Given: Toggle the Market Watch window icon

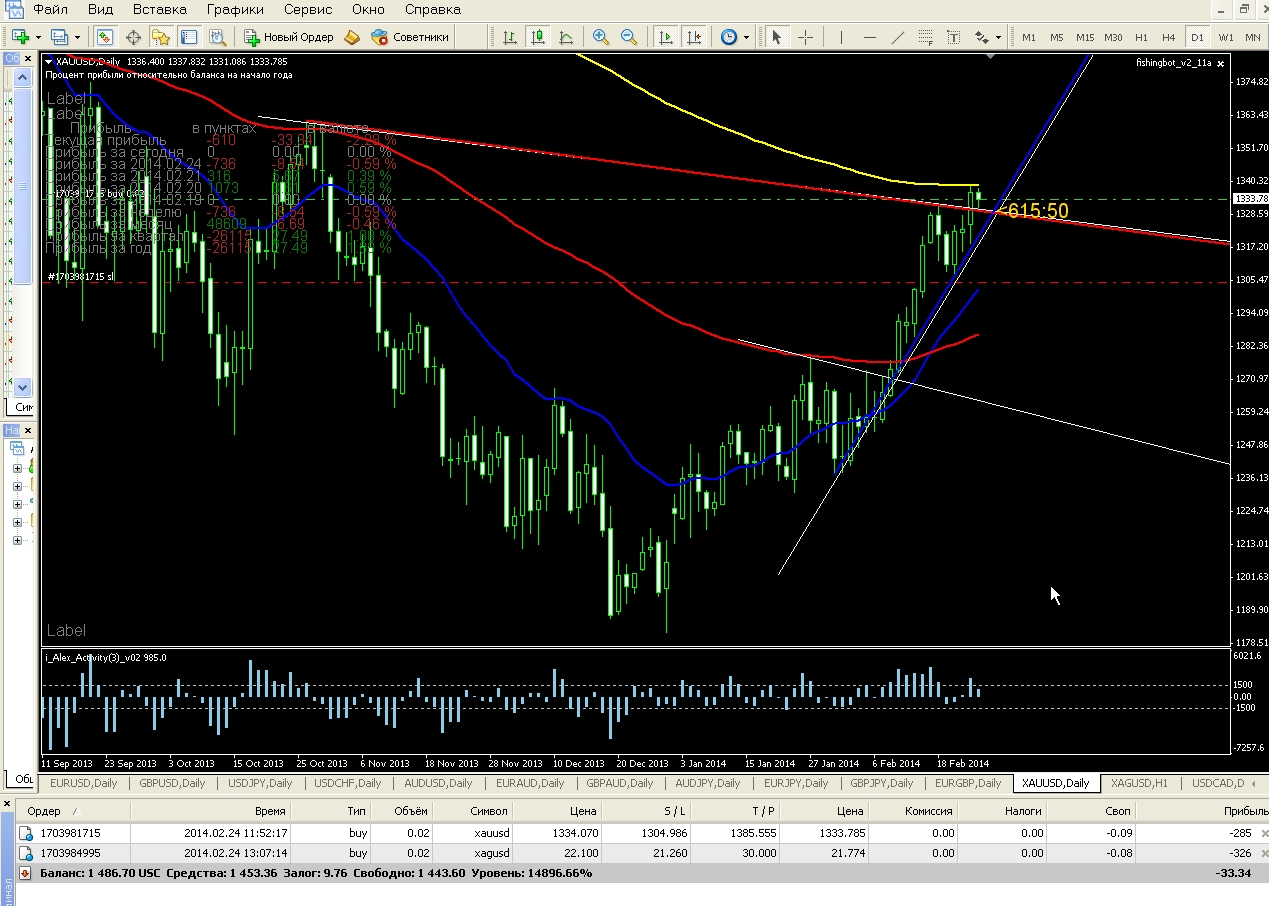Looking at the screenshot, I should (x=105, y=37).
